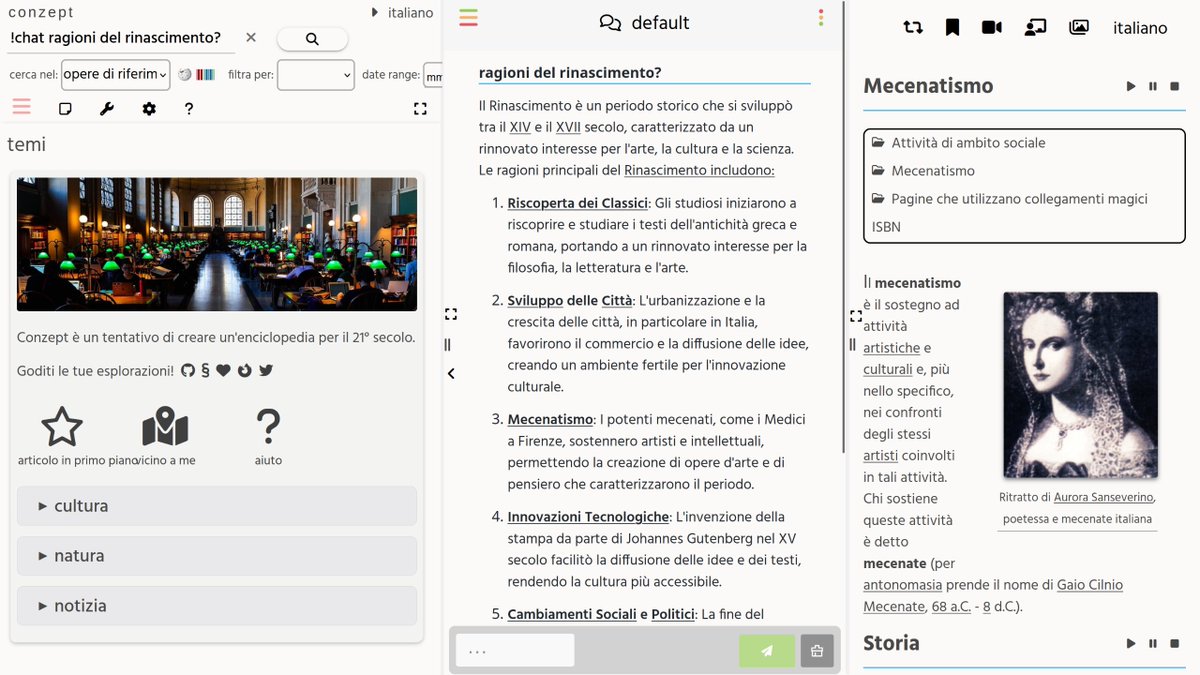Click the presenter screen icon
Image resolution: width=1200 pixels, height=675 pixels.
pyautogui.click(x=1035, y=28)
